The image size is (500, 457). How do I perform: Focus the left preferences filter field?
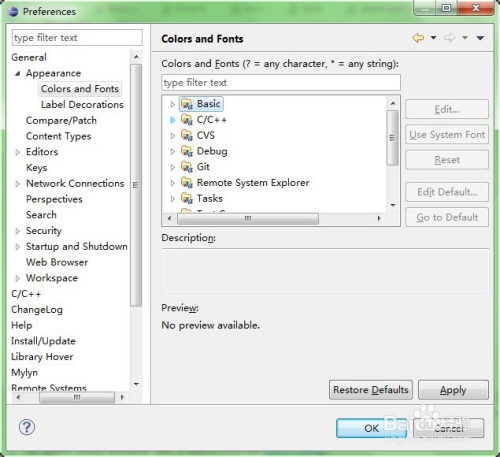pos(77,38)
